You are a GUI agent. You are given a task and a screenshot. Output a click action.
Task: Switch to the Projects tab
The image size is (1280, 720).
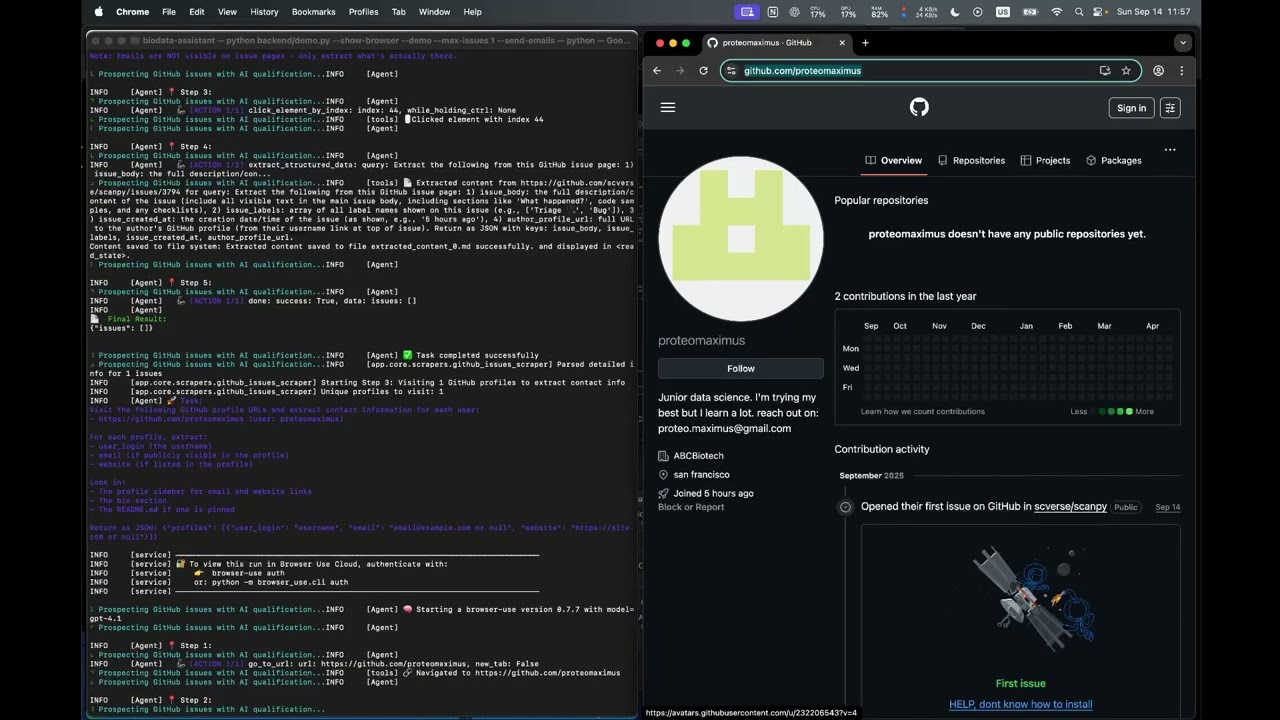(x=1045, y=160)
